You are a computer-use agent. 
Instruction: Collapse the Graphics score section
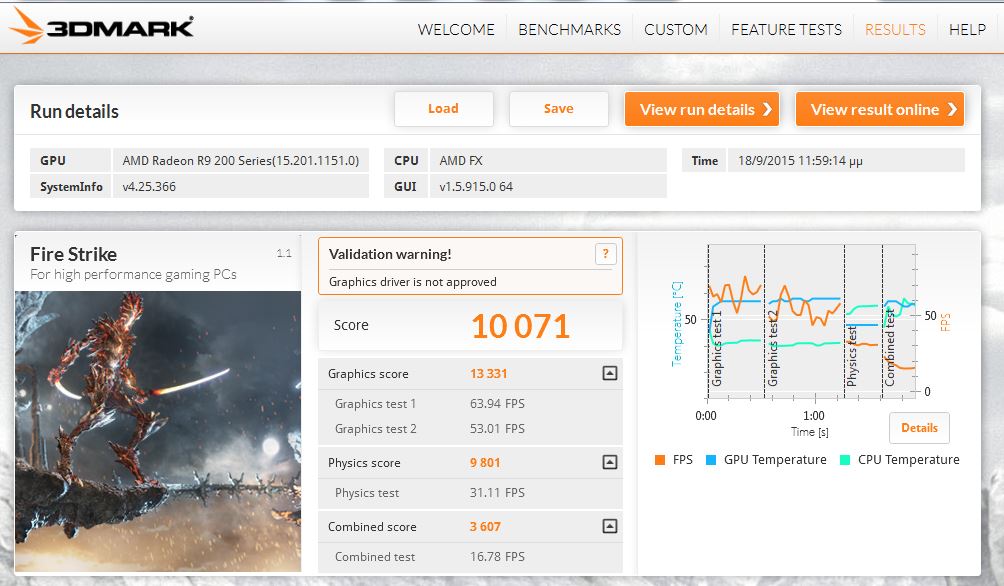click(x=610, y=373)
